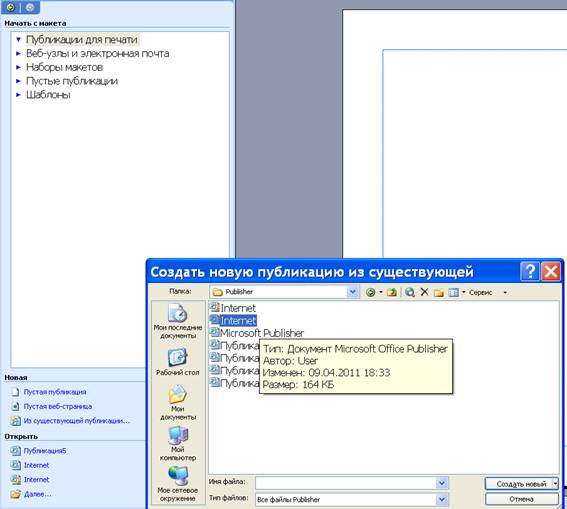567x509 pixels.
Task: Click the Views icon in the dialog toolbar
Action: [453, 292]
